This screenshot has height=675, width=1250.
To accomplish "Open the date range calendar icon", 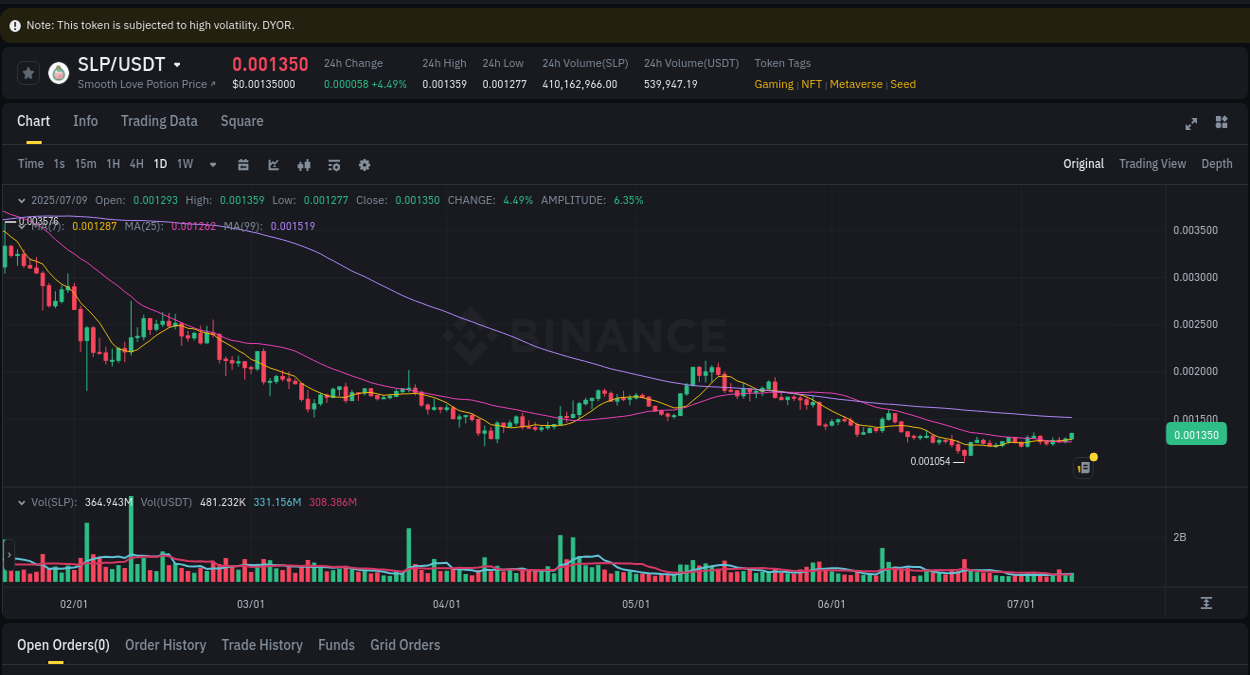I will 243,164.
